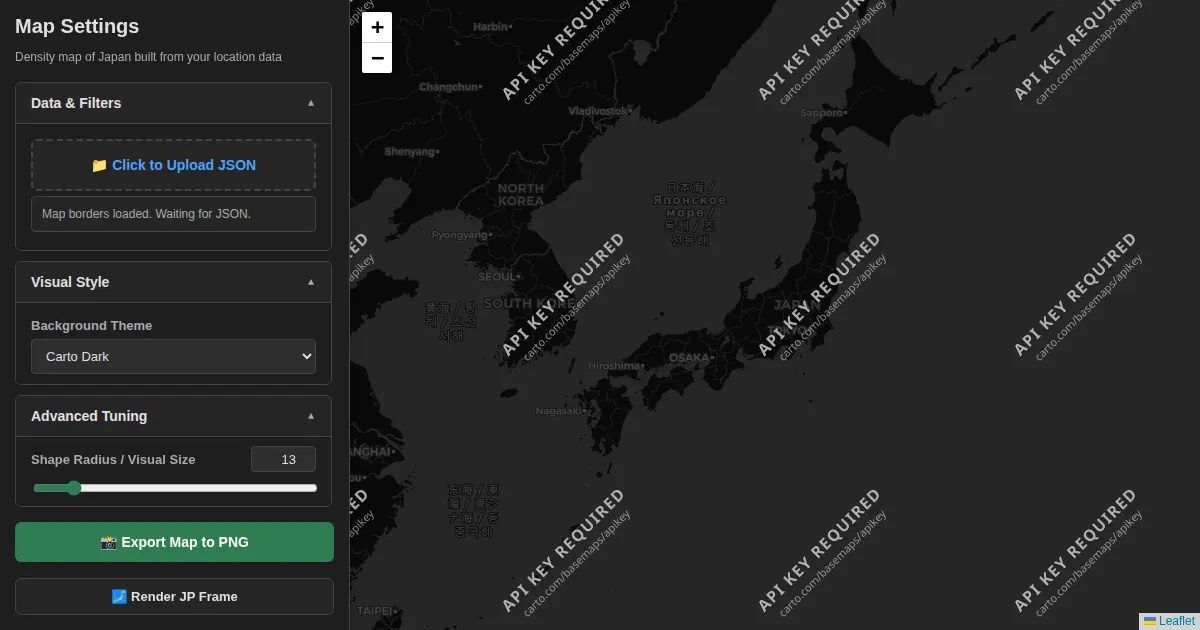The height and width of the screenshot is (630, 1200).
Task: Click the status message 'Map borders loaded'
Action: coord(146,214)
